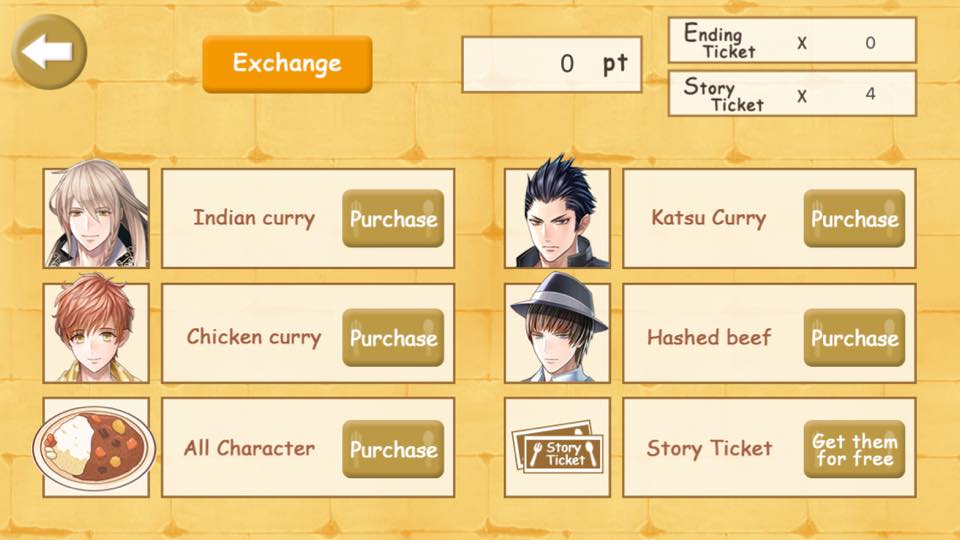This screenshot has width=960, height=540.
Task: Tap the Story Ticket counter at top
Action: point(792,93)
